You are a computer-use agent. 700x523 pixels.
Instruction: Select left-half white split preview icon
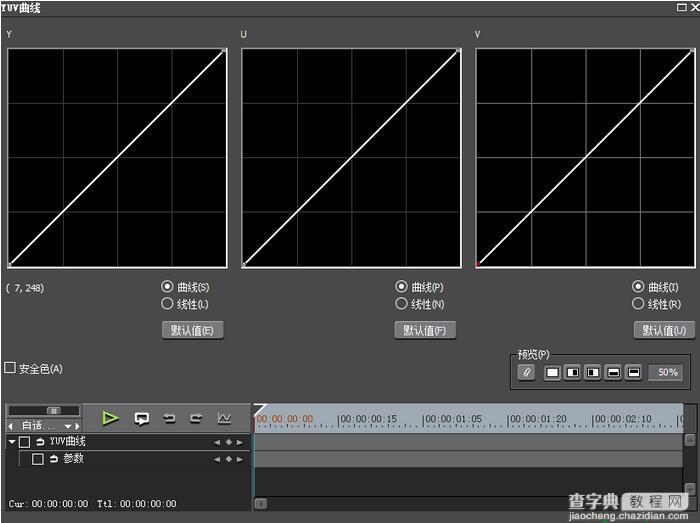click(573, 372)
